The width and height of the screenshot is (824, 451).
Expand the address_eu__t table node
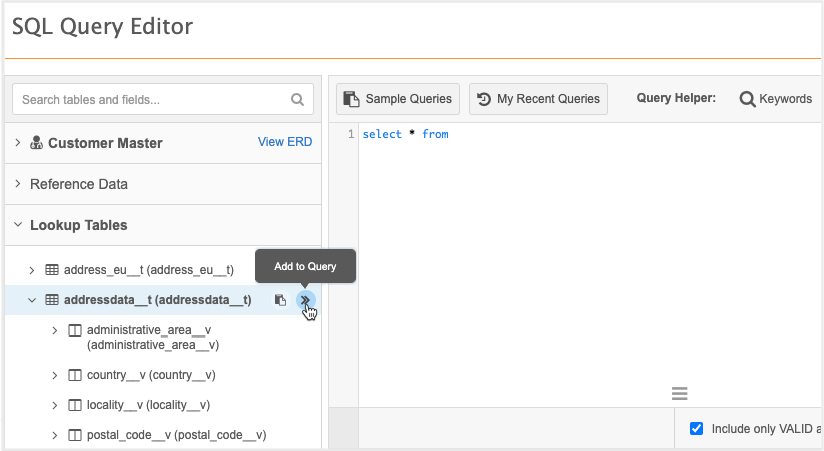tap(32, 270)
